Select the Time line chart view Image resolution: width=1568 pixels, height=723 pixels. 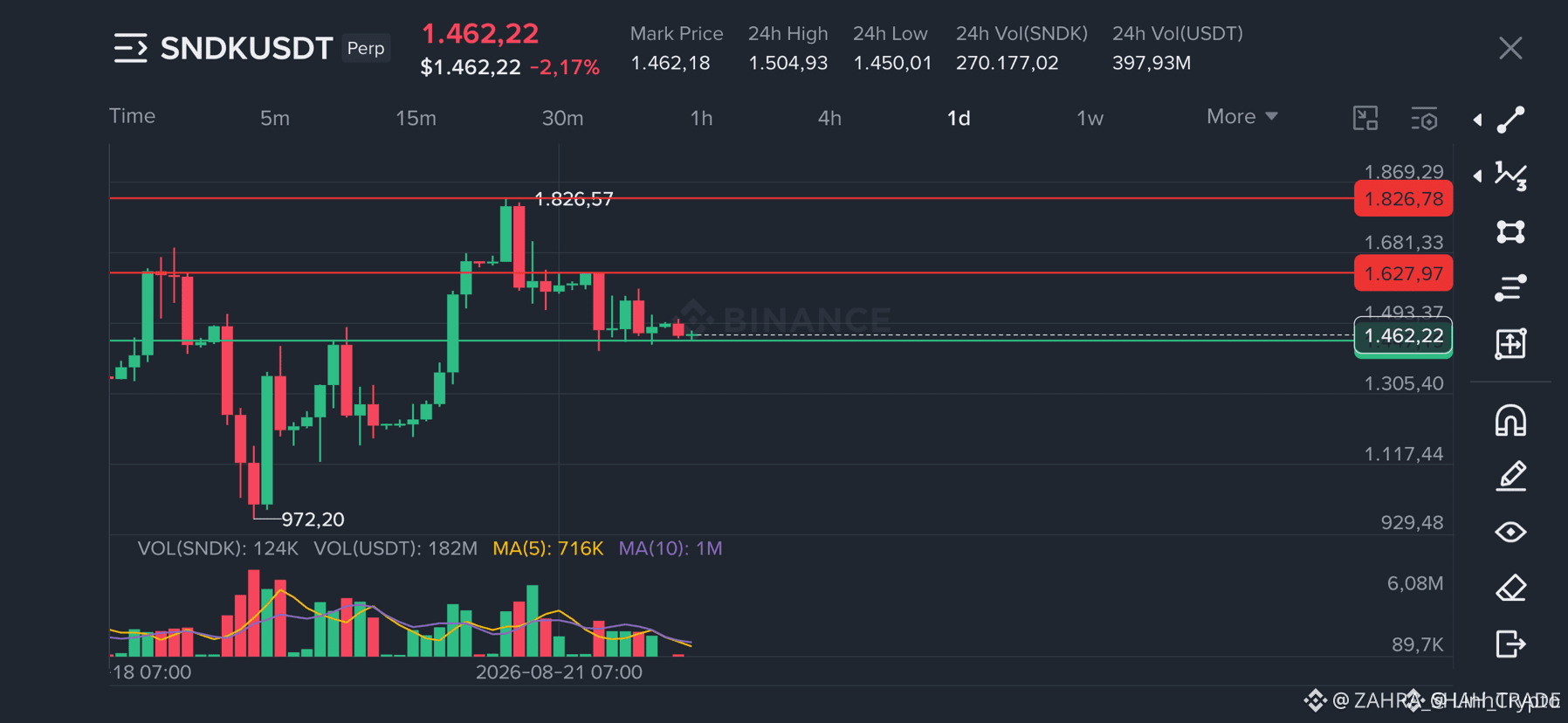pos(132,116)
